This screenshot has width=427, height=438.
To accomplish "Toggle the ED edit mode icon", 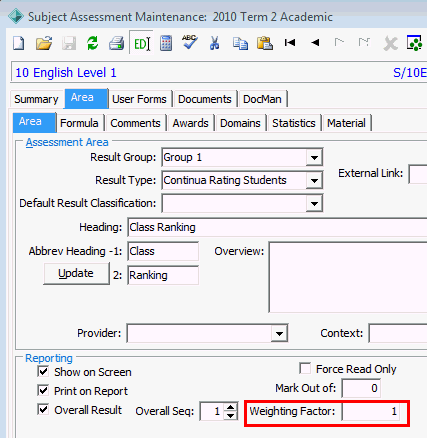I will coord(141,43).
